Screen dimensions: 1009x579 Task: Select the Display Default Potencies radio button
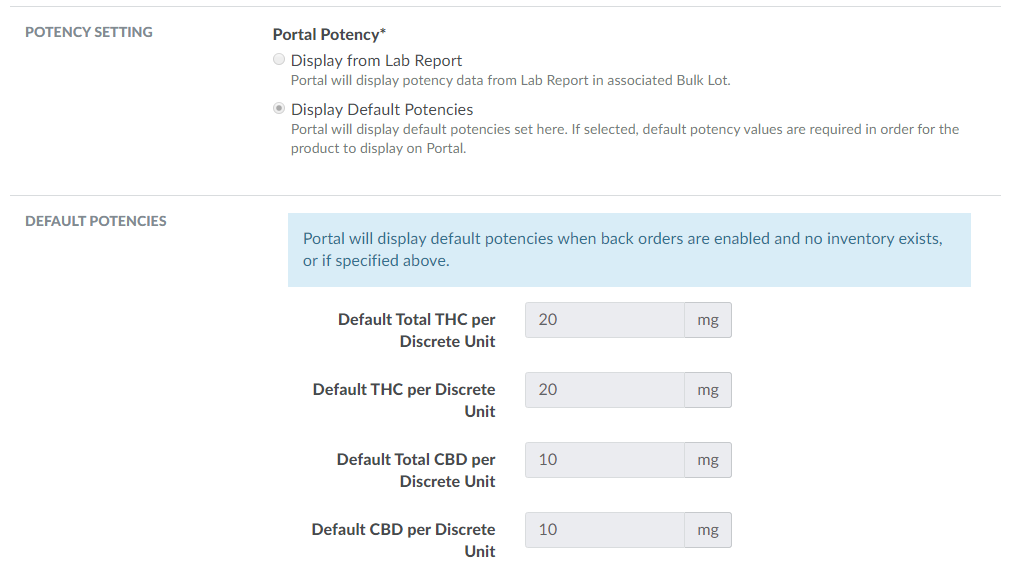279,109
